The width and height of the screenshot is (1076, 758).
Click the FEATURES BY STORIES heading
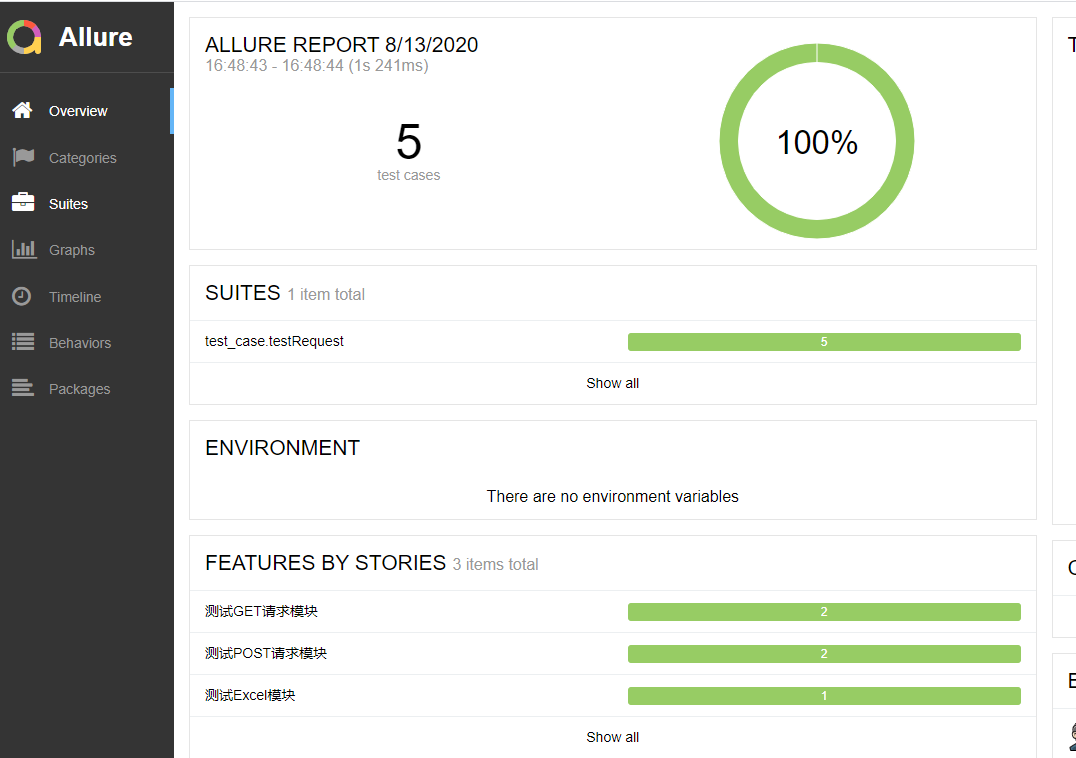click(x=325, y=562)
